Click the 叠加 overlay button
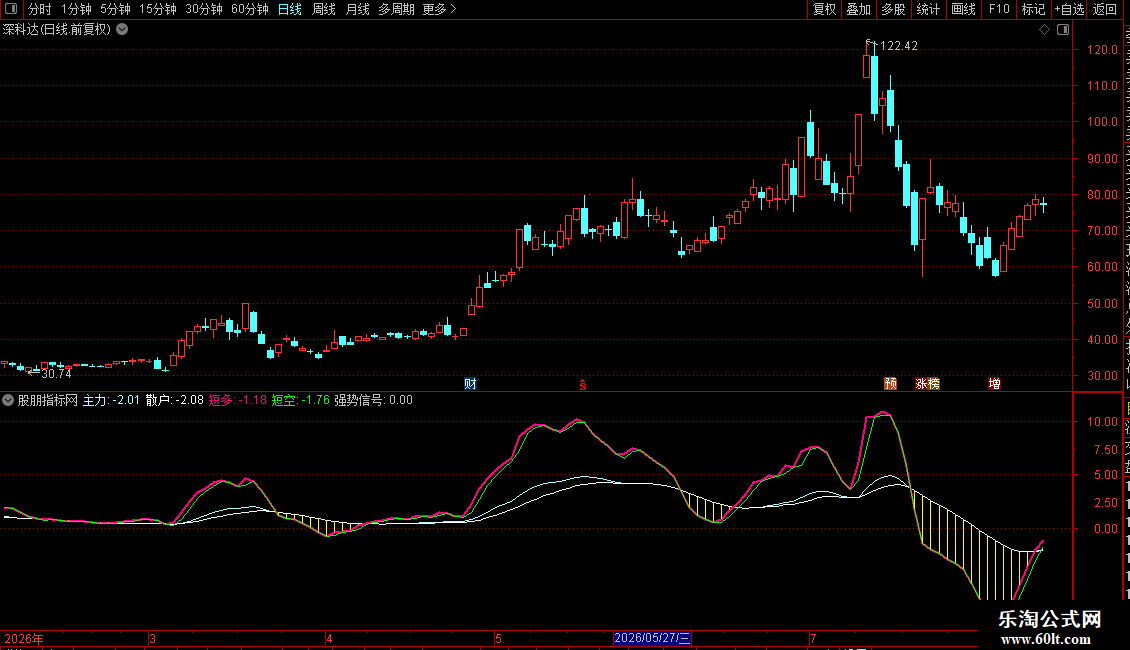 (x=858, y=9)
